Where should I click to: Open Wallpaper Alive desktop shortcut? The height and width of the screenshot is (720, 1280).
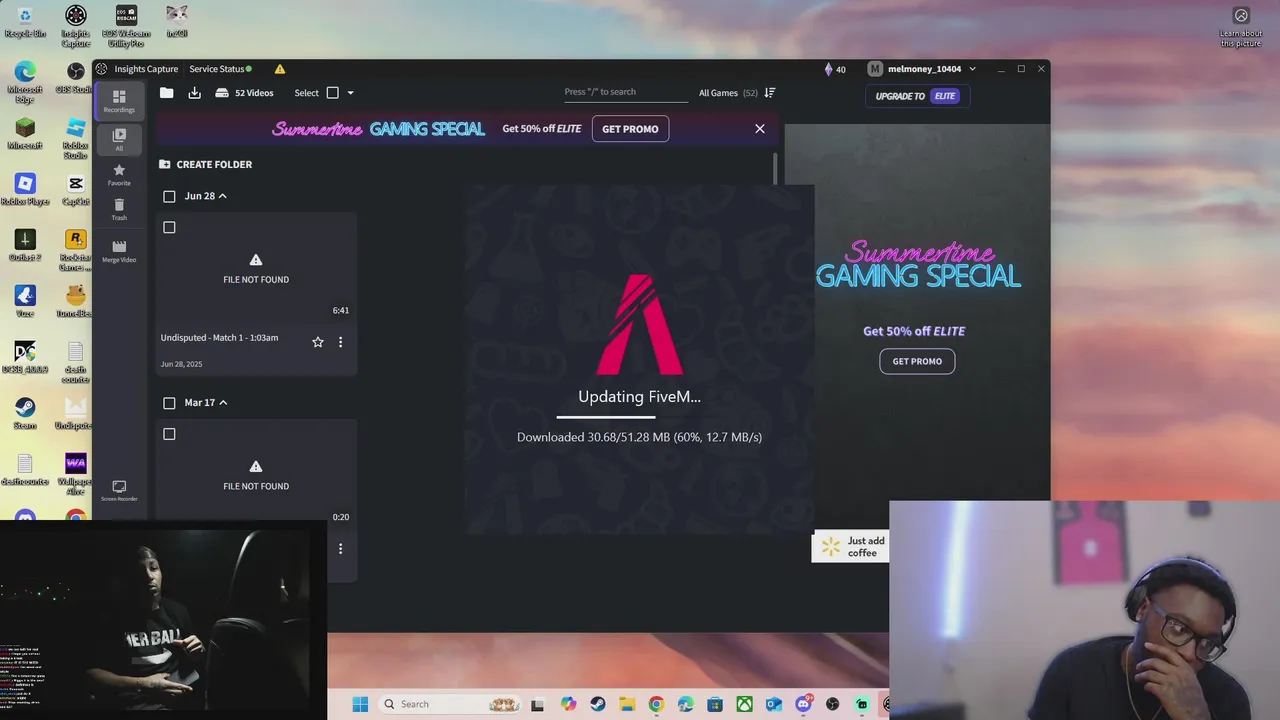click(x=76, y=474)
